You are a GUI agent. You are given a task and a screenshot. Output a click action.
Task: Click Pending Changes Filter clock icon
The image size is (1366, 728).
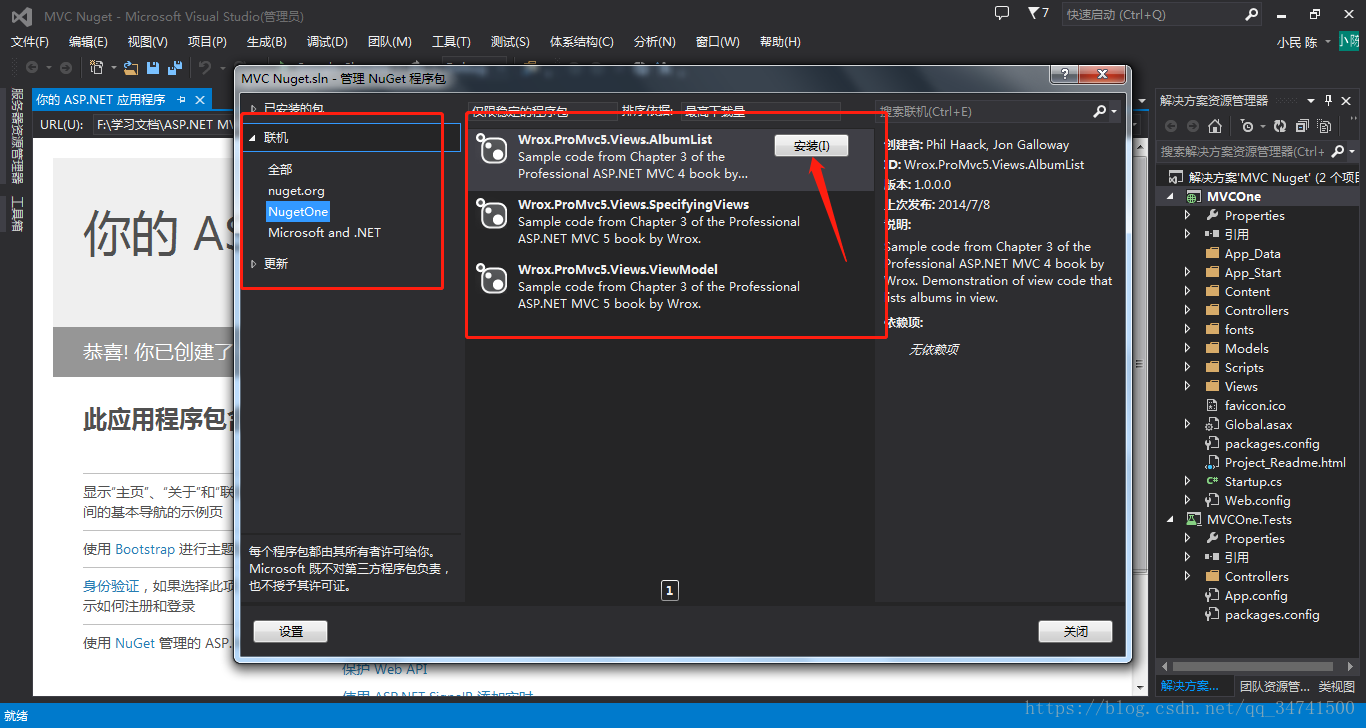click(1246, 126)
